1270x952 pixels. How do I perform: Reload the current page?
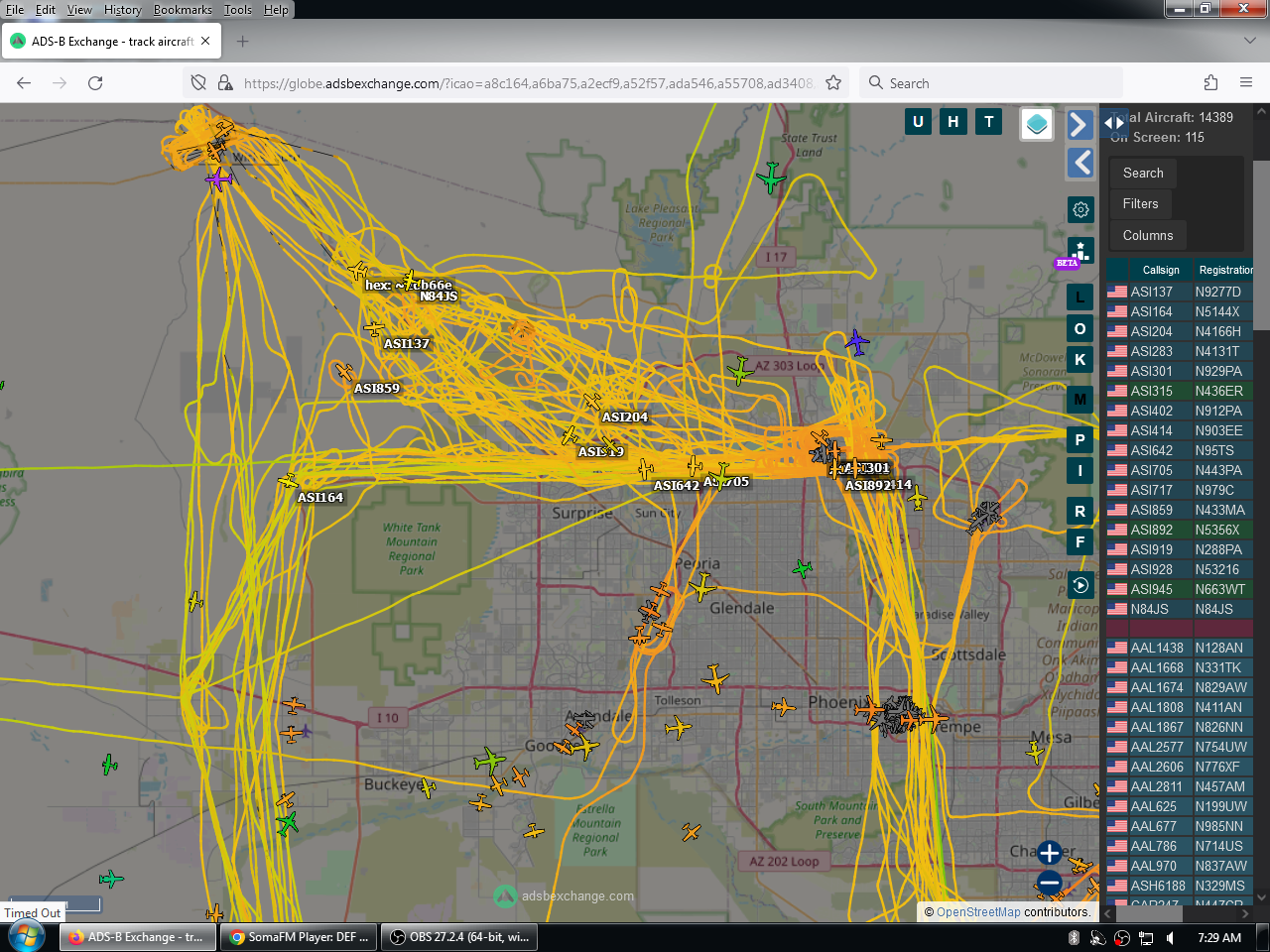(95, 83)
